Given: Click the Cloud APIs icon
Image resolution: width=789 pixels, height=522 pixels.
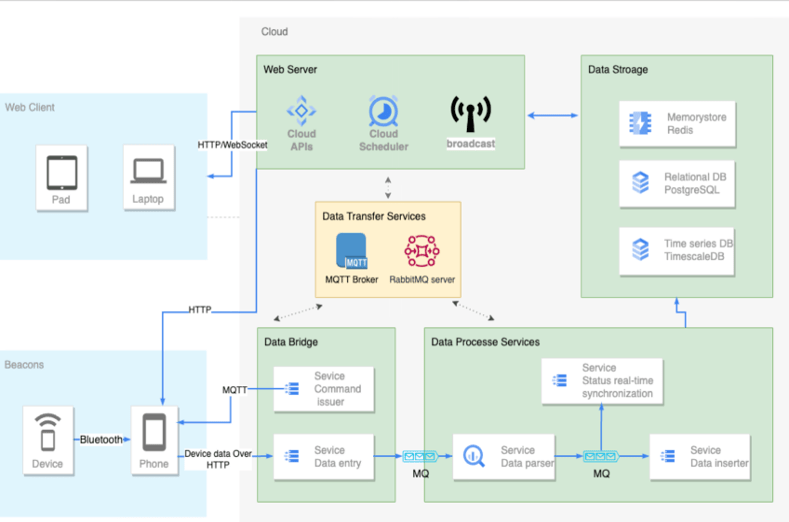Looking at the screenshot, I should [x=301, y=110].
